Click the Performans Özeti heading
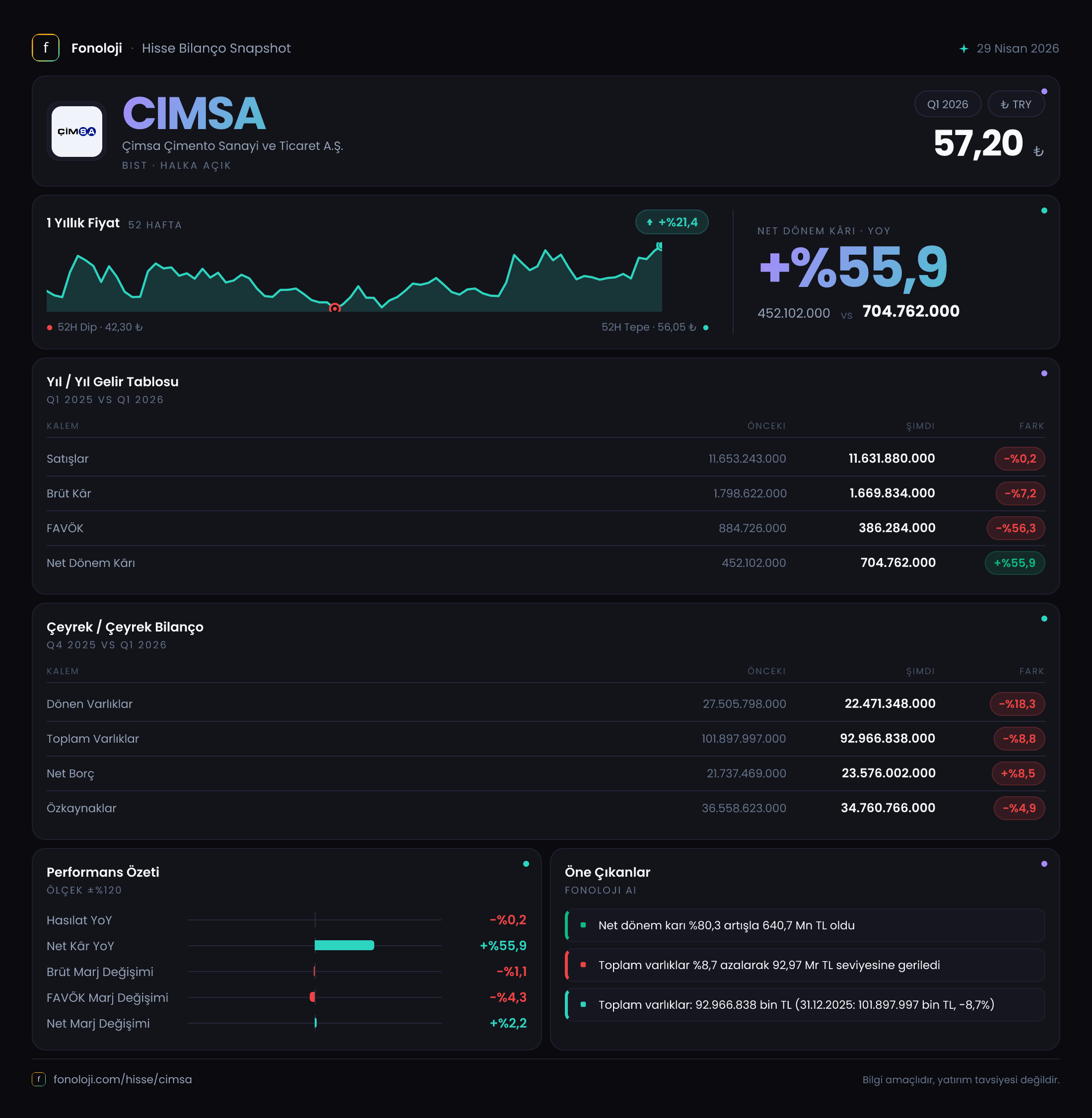The width and height of the screenshot is (1092, 1118). [103, 872]
